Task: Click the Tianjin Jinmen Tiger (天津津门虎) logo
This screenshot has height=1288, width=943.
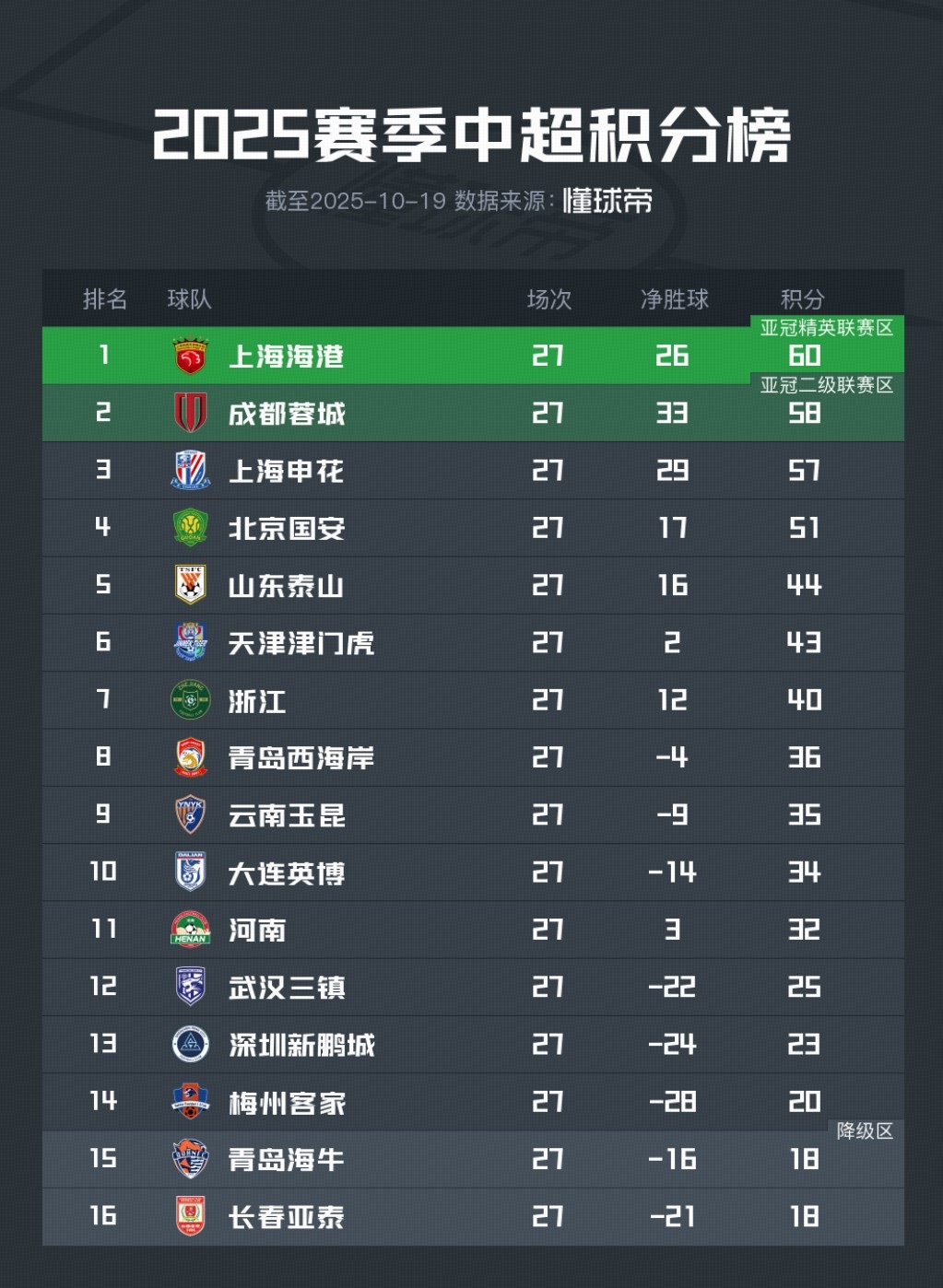Action: [191, 642]
